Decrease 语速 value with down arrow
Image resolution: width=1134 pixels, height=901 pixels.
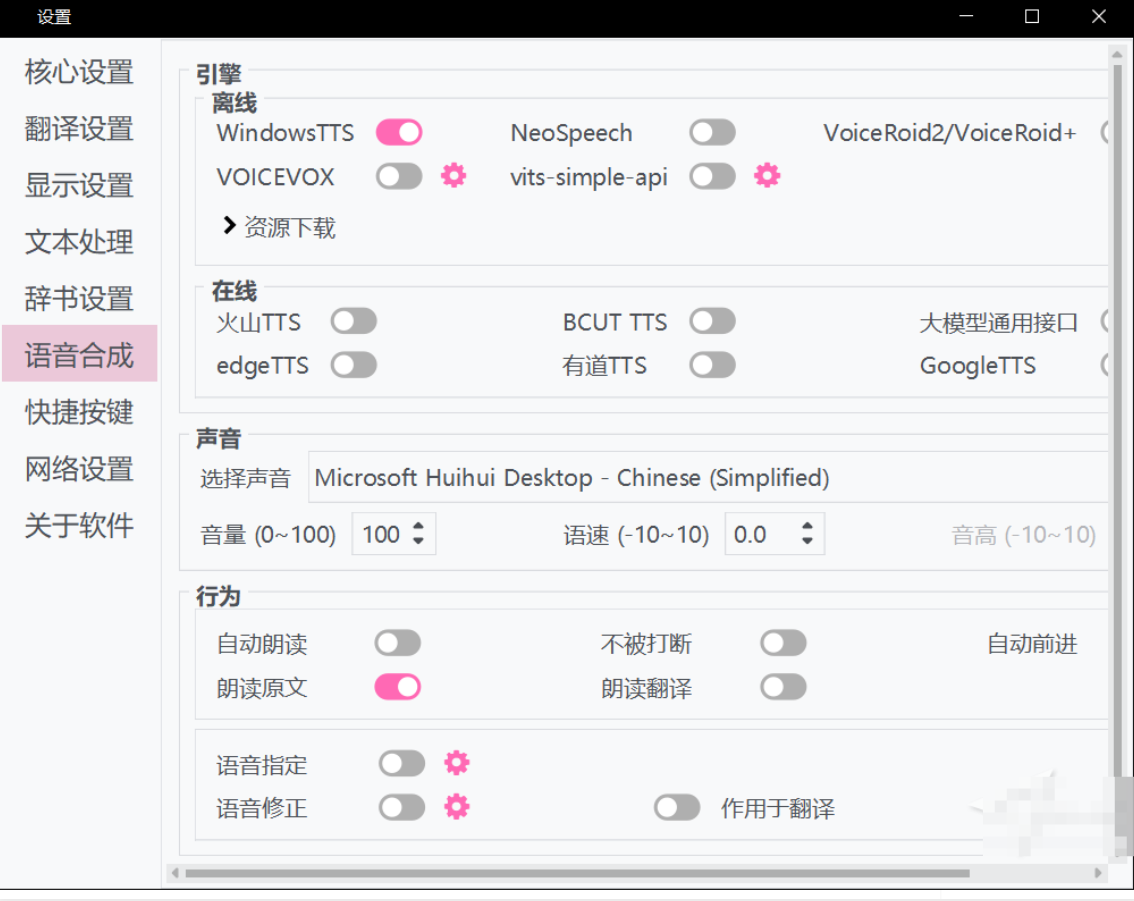coord(807,541)
